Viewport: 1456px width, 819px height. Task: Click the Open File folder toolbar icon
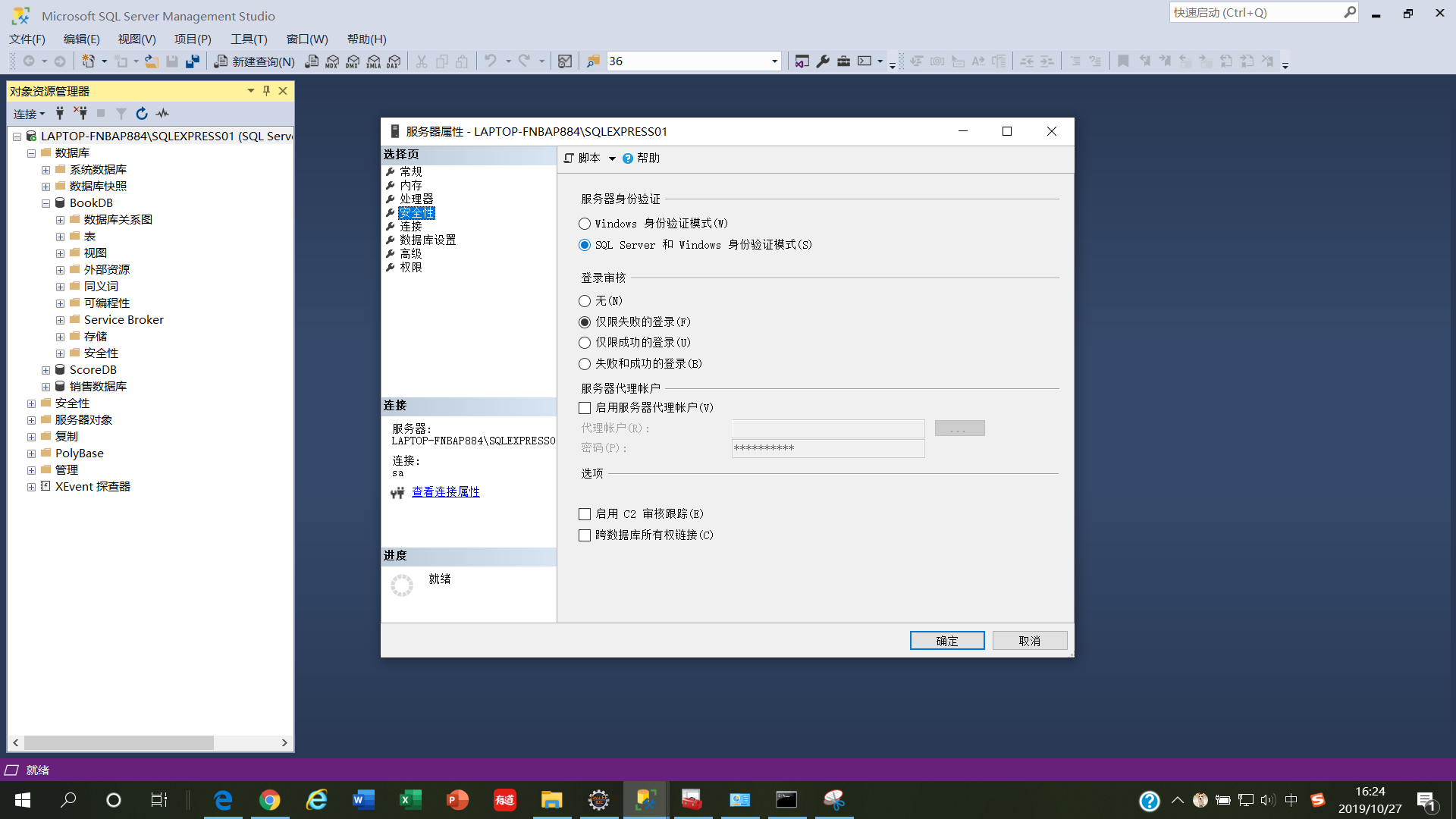pyautogui.click(x=152, y=61)
